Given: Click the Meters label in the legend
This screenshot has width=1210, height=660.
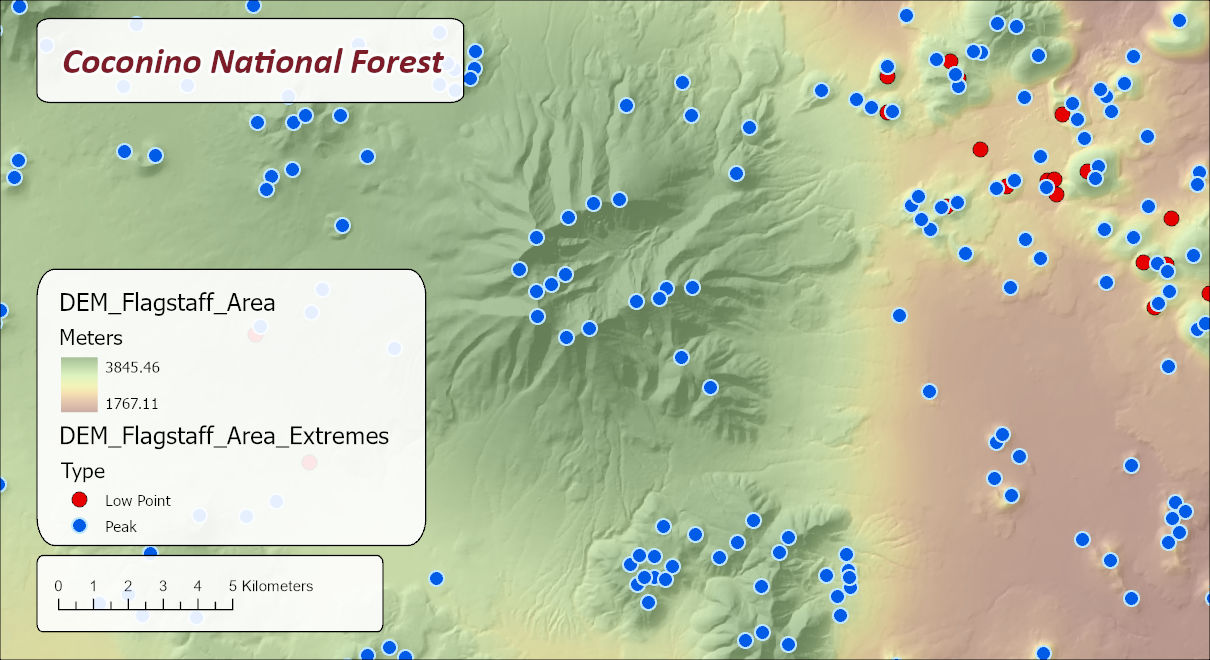Looking at the screenshot, I should click(91, 337).
